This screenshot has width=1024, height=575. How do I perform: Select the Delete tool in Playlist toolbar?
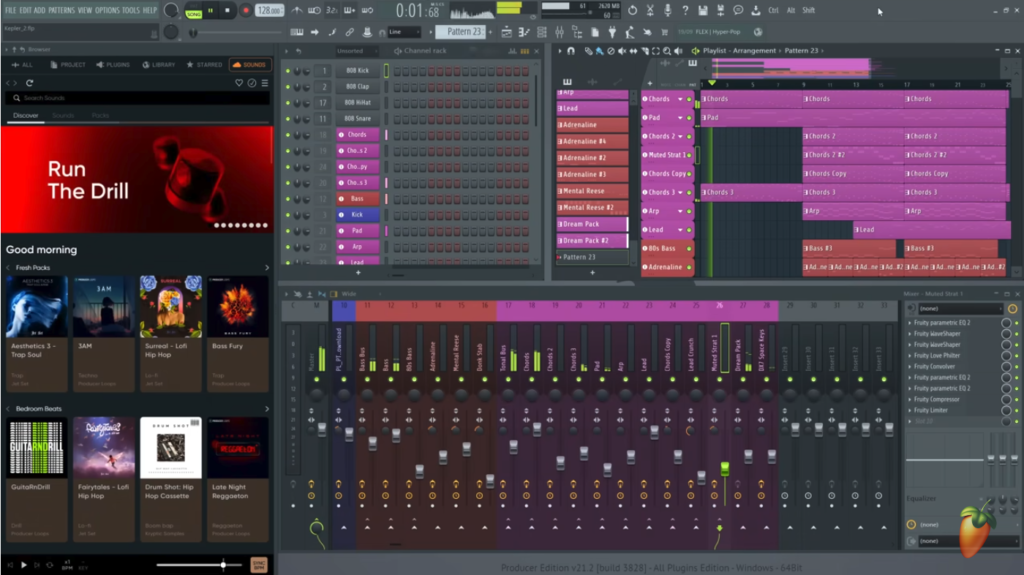pos(611,51)
